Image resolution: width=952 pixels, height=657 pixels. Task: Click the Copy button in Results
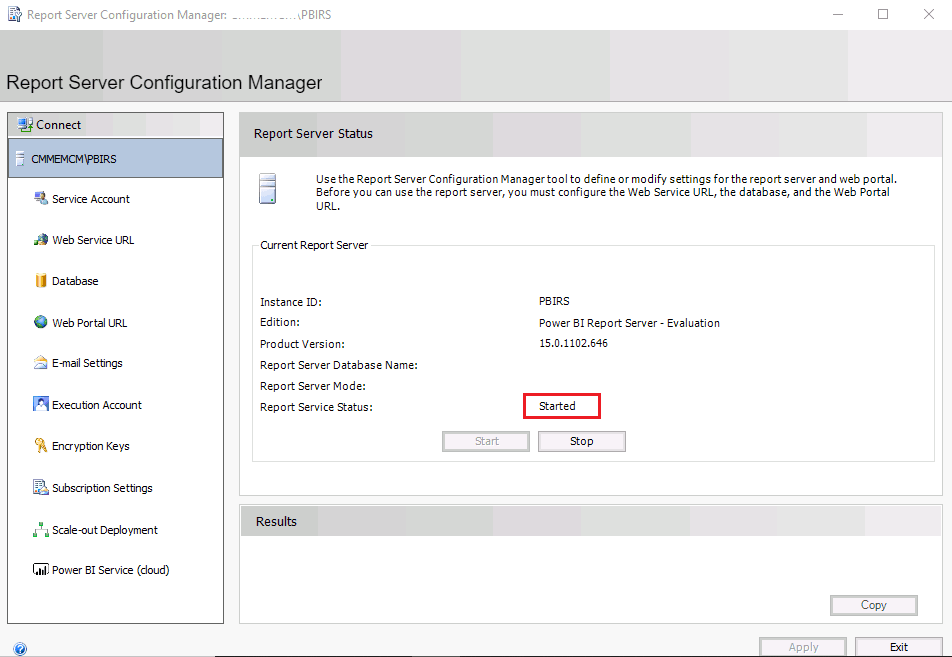point(874,605)
